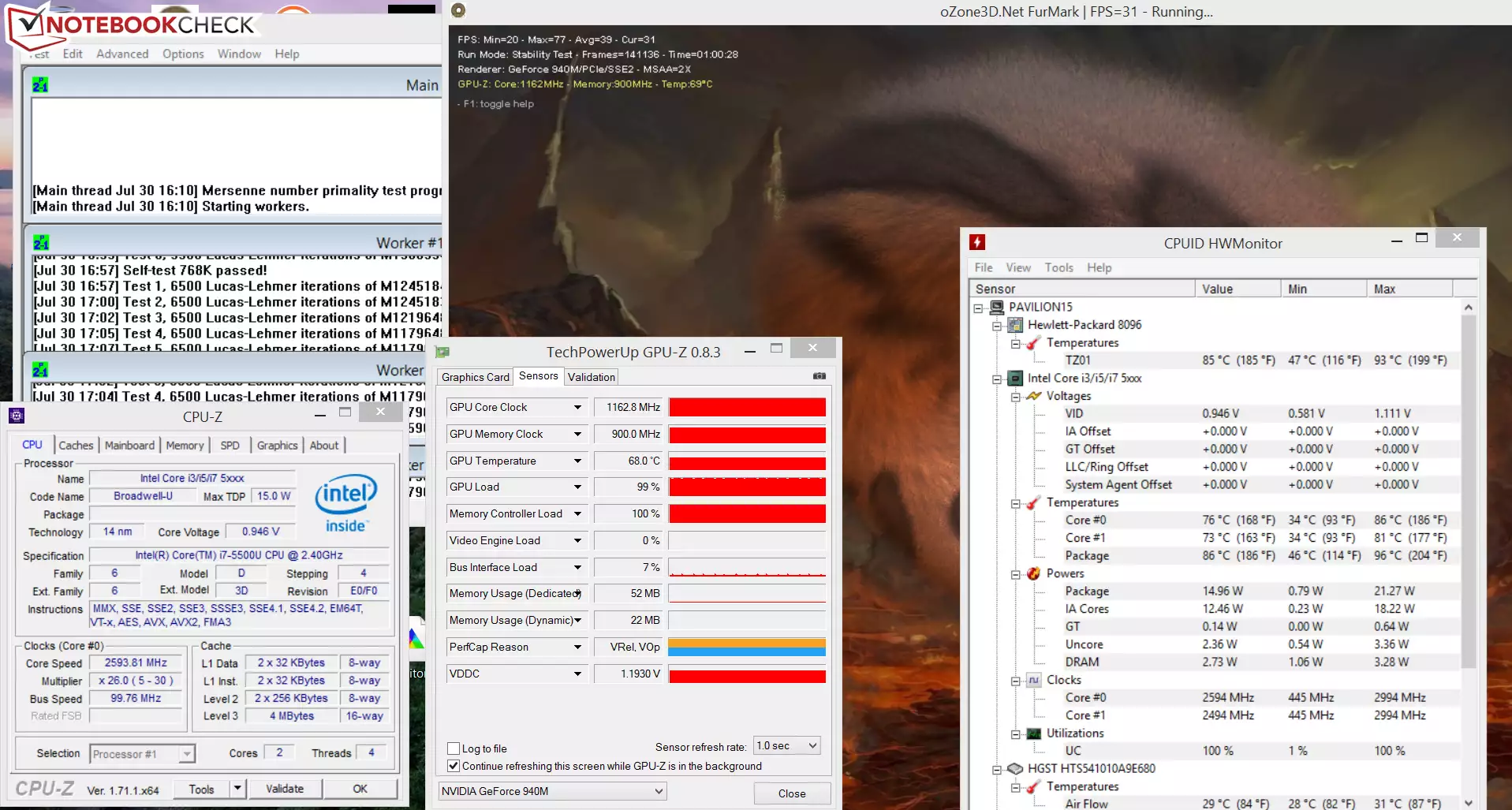Screen dimensions: 1512x810
Task: Open the Sensor refresh rate dropdown
Action: tap(787, 745)
